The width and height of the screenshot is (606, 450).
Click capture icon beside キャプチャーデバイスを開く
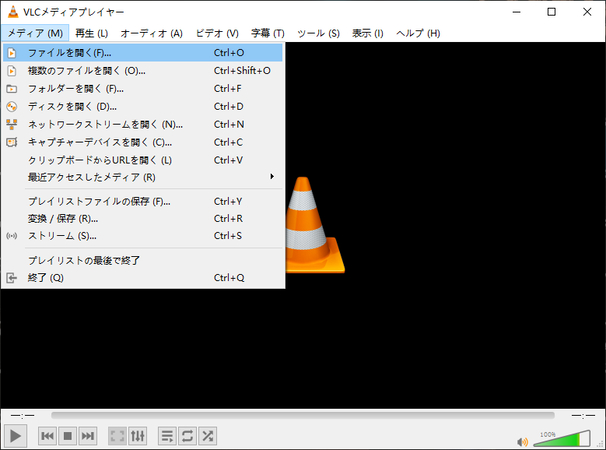tap(12, 142)
